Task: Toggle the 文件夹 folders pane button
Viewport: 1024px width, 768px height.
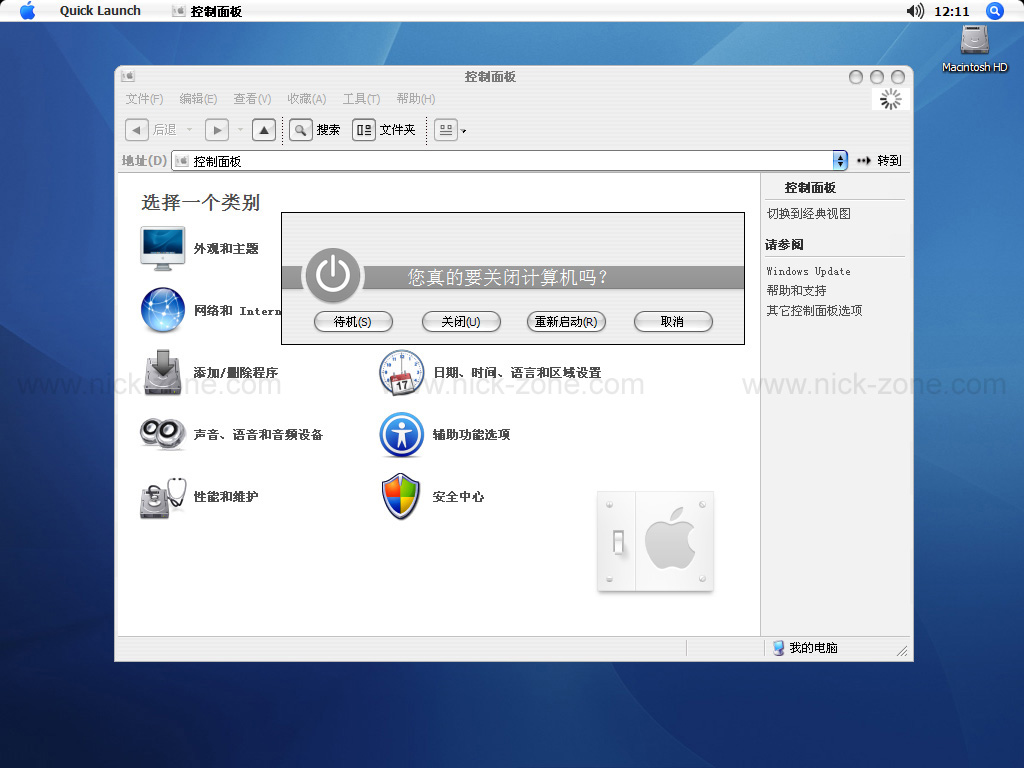Action: click(x=384, y=130)
